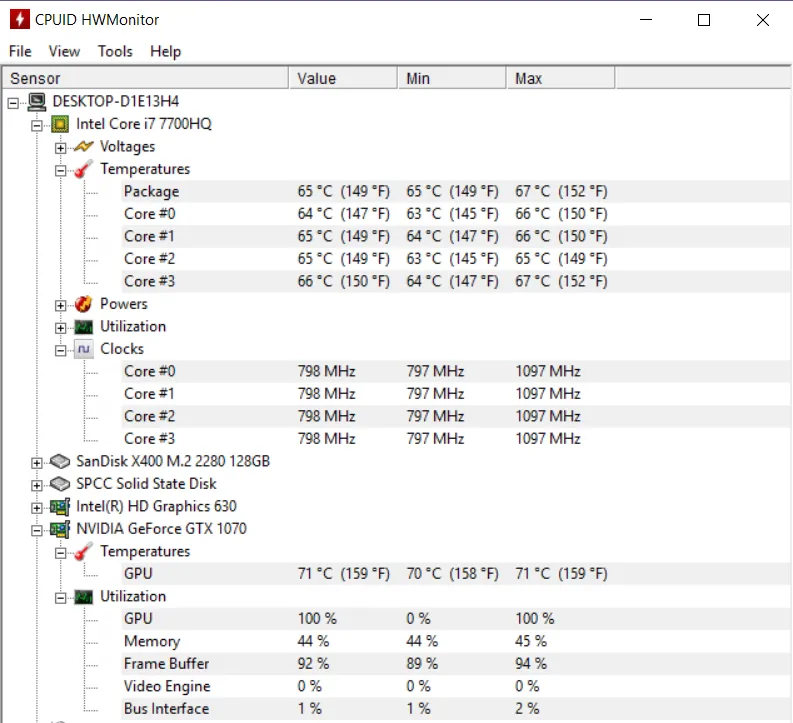Open the Tools menu
Viewport: 793px width, 723px height.
pyautogui.click(x=115, y=52)
